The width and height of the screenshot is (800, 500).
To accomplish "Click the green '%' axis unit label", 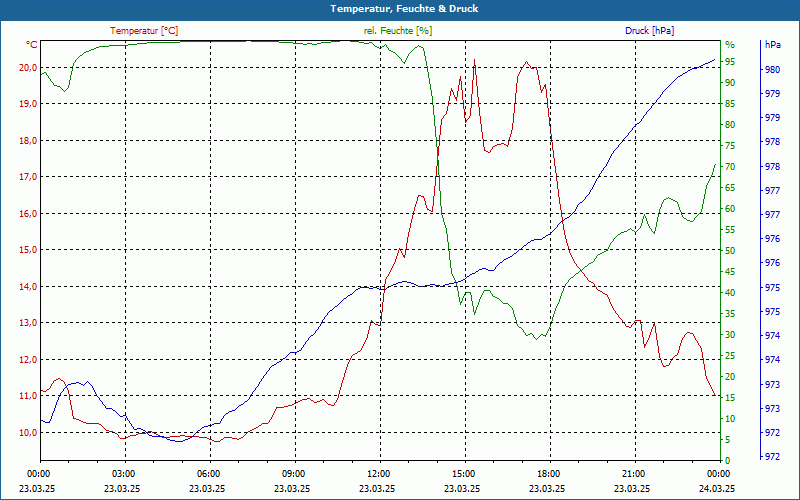I will coord(730,45).
